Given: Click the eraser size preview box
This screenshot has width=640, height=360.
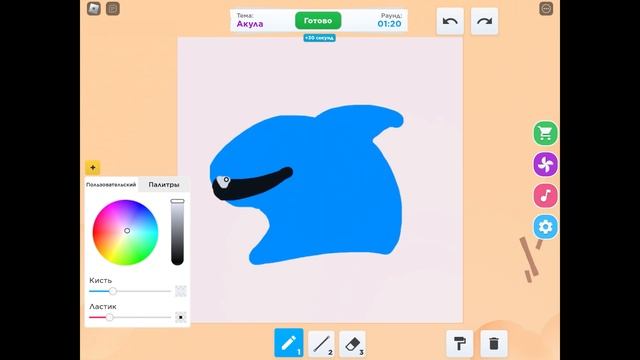Looking at the screenshot, I should [181, 317].
